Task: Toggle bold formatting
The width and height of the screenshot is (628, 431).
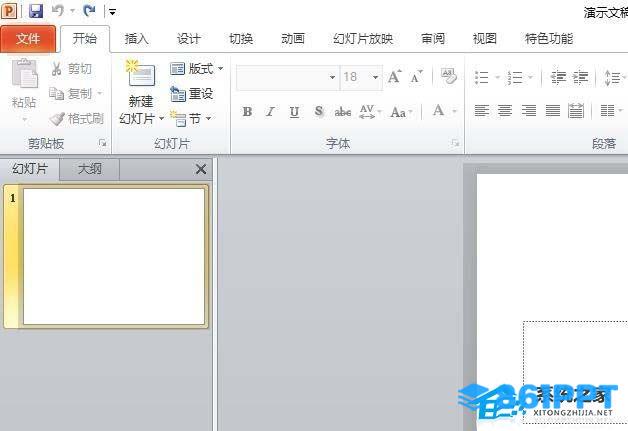Action: pos(247,111)
